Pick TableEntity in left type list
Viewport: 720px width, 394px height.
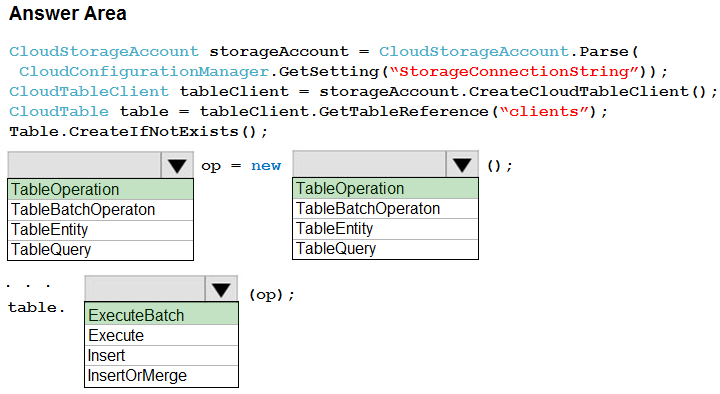[101, 230]
